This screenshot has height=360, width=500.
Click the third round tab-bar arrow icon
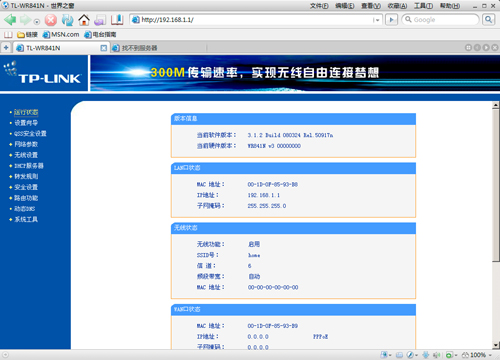486,48
